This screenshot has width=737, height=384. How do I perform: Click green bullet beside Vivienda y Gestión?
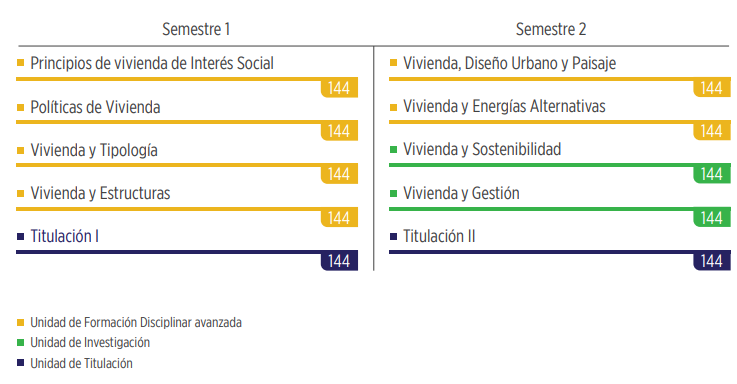393,193
